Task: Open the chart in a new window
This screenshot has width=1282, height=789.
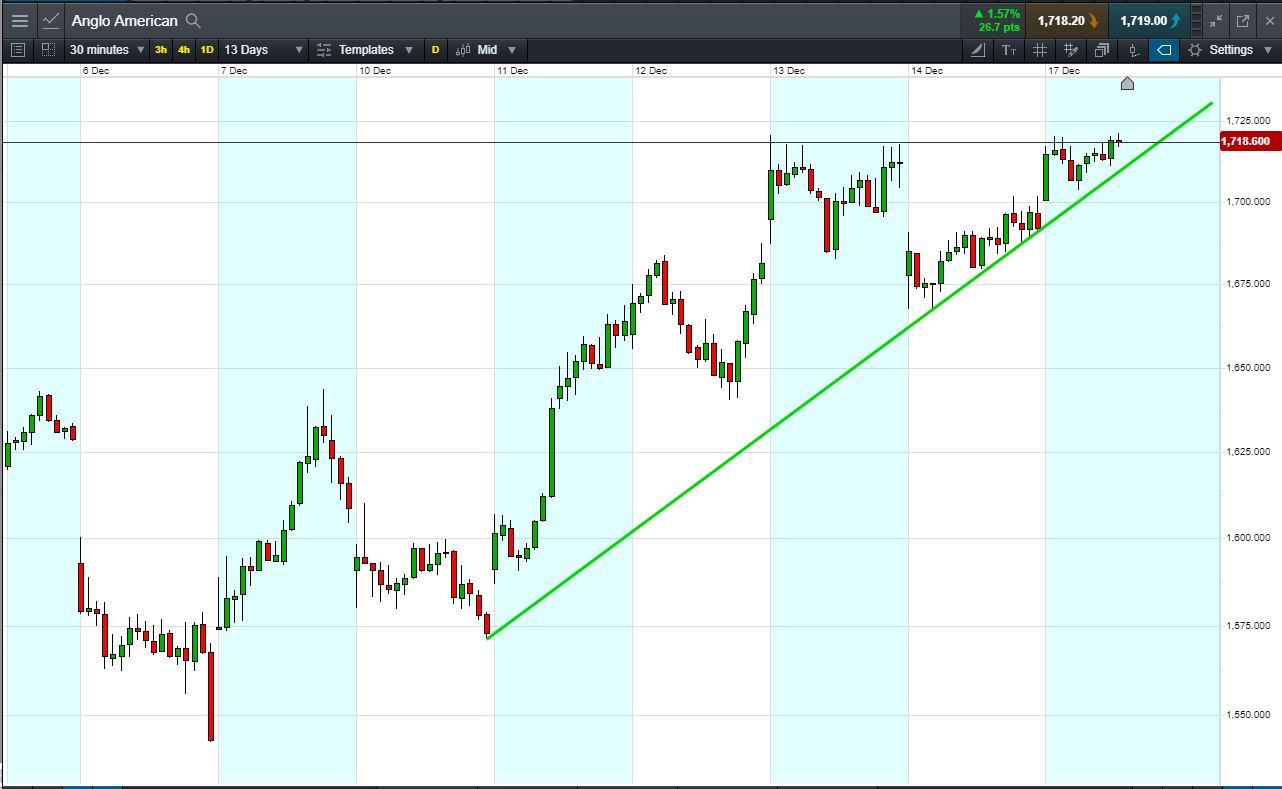Action: [1243, 20]
